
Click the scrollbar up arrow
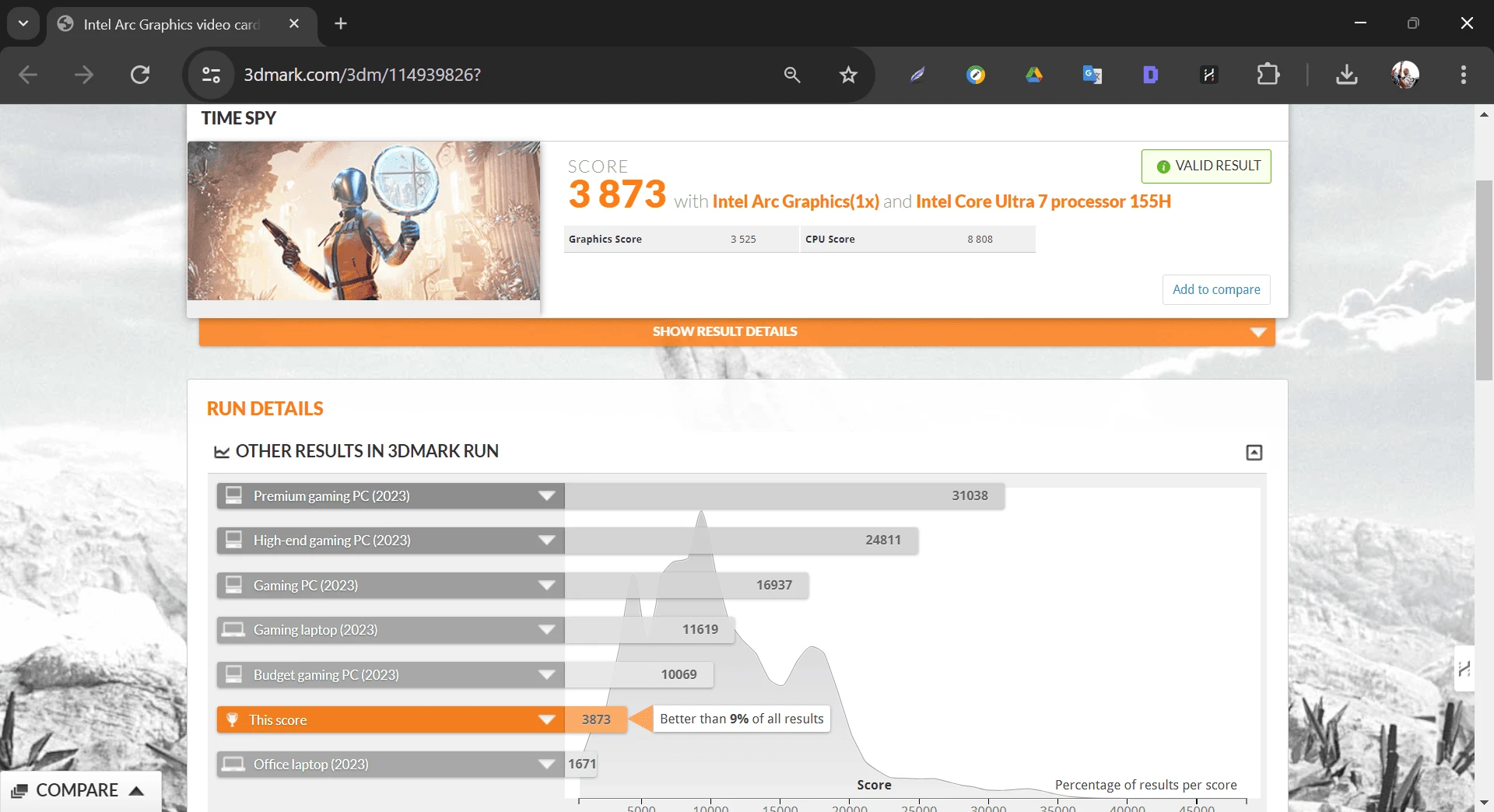tap(1484, 114)
